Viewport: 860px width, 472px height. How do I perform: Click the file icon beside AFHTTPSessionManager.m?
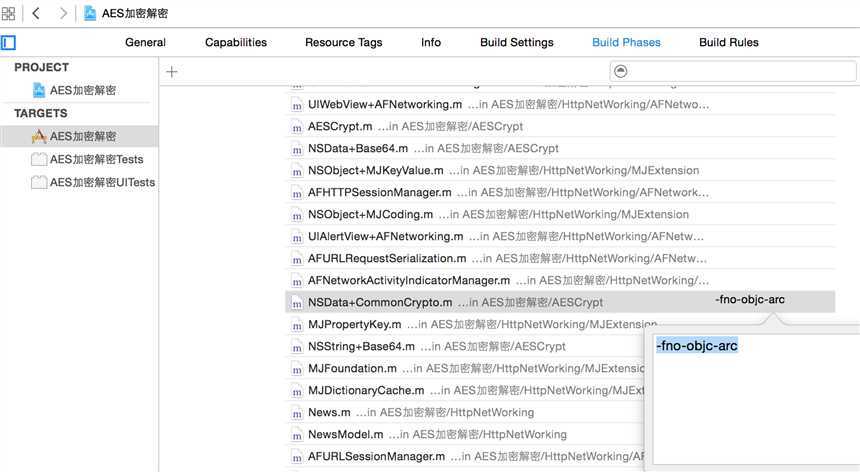click(x=297, y=194)
